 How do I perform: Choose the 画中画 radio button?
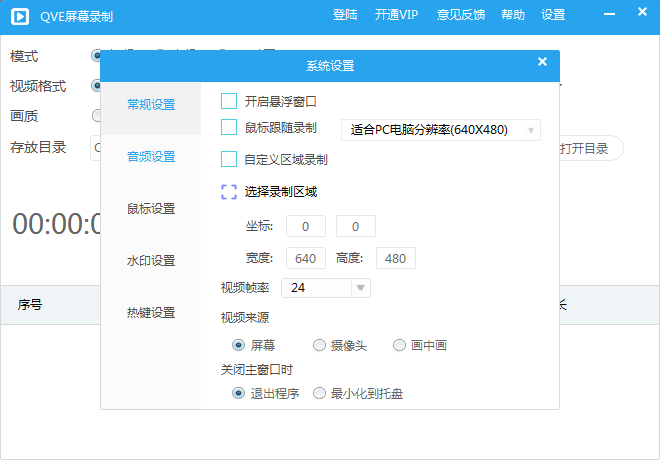coord(399,346)
